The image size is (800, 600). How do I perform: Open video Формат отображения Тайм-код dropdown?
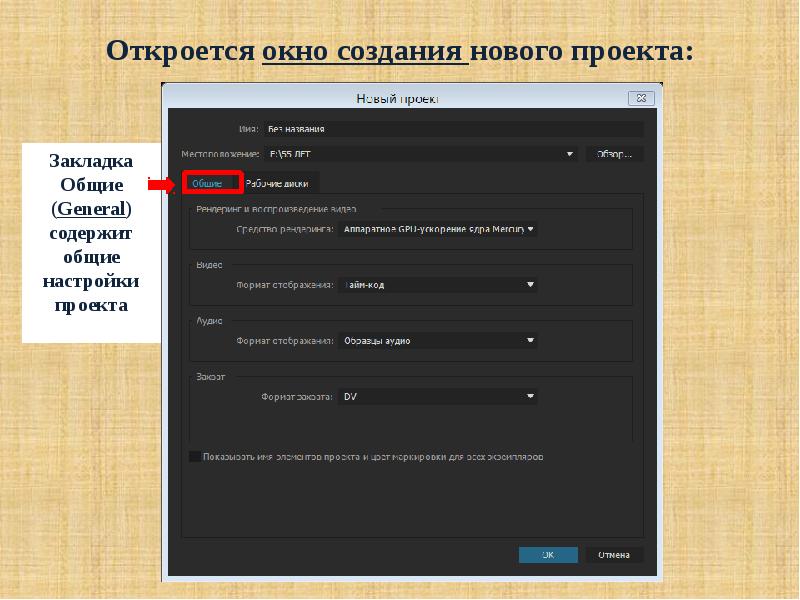click(x=437, y=285)
